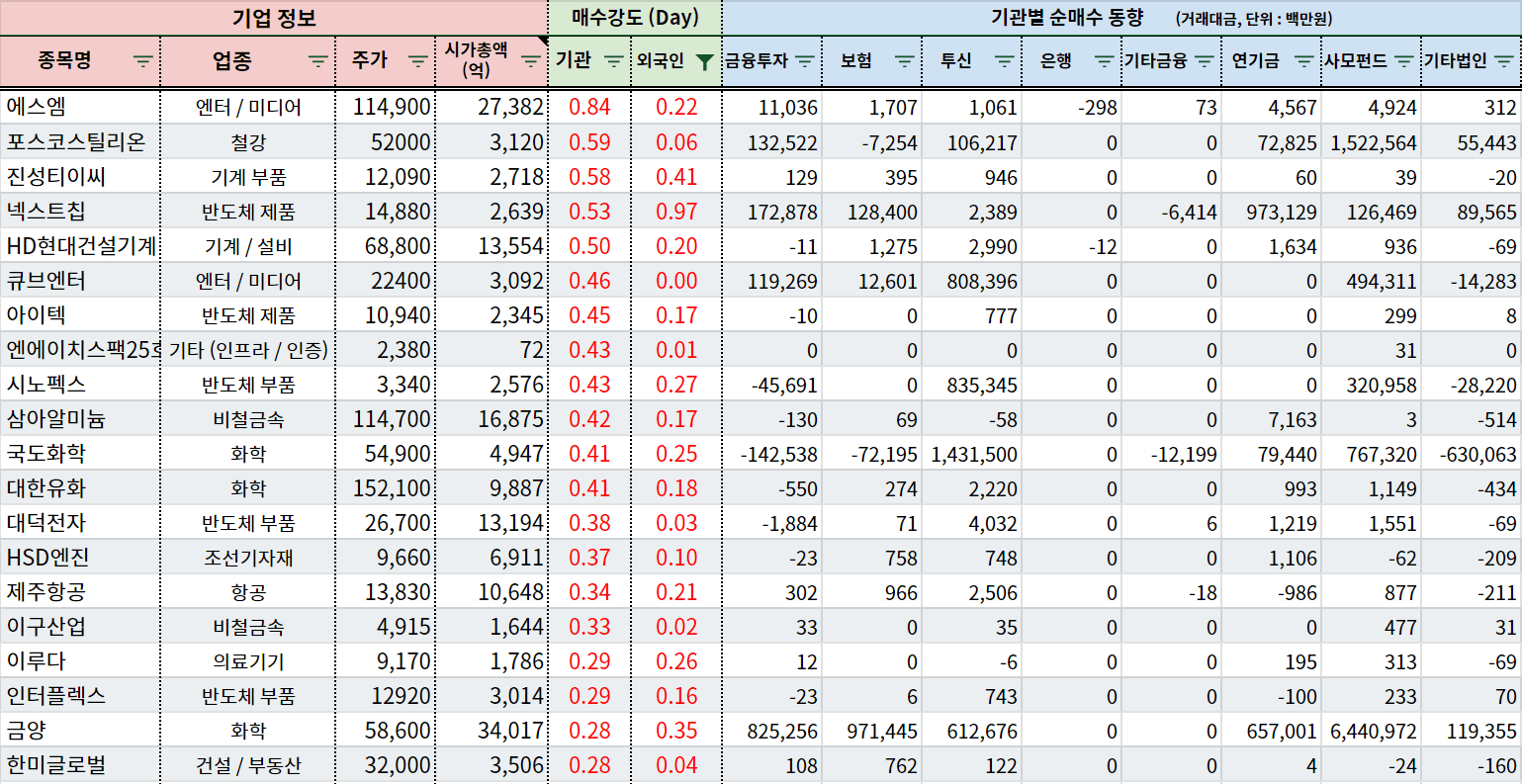Select the 0.84 기관 strength value

coord(589,107)
